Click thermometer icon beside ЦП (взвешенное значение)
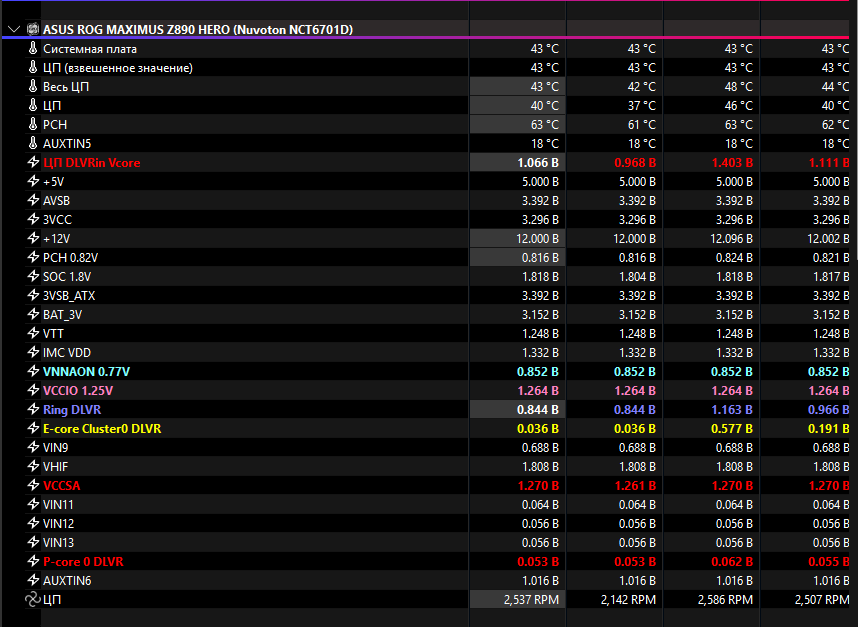858x627 pixels. tap(33, 68)
